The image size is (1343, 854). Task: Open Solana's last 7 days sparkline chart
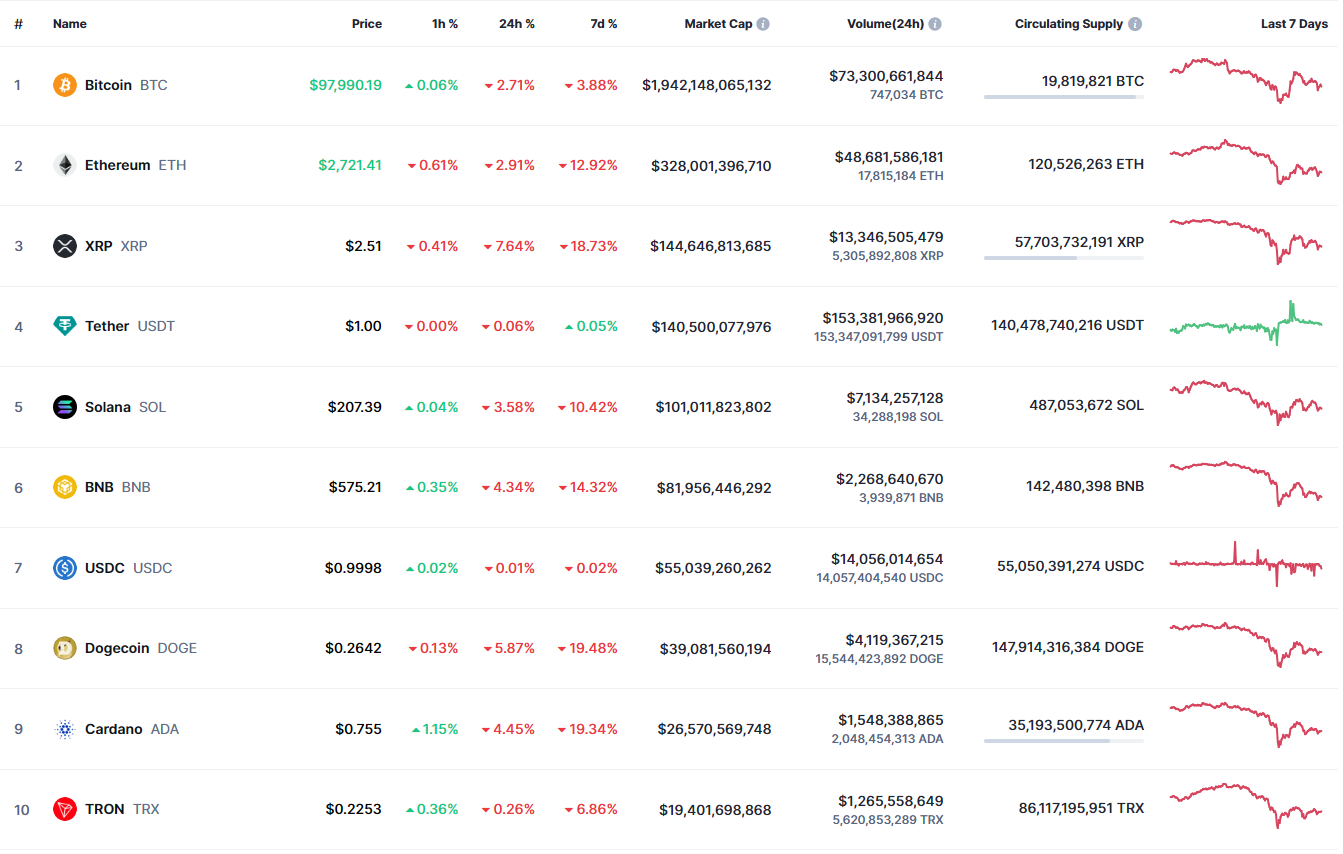tap(1246, 402)
